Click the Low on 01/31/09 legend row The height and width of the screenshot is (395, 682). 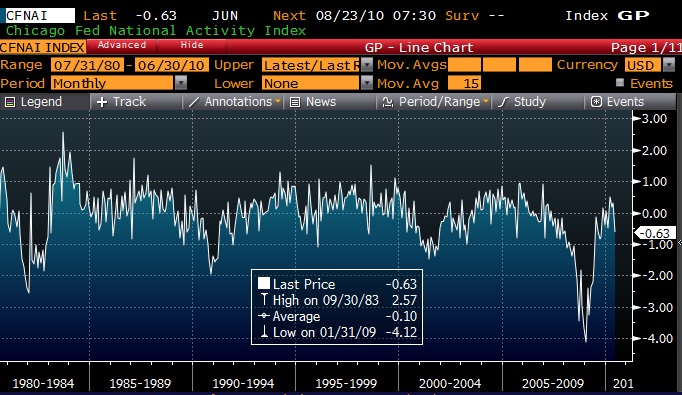338,332
